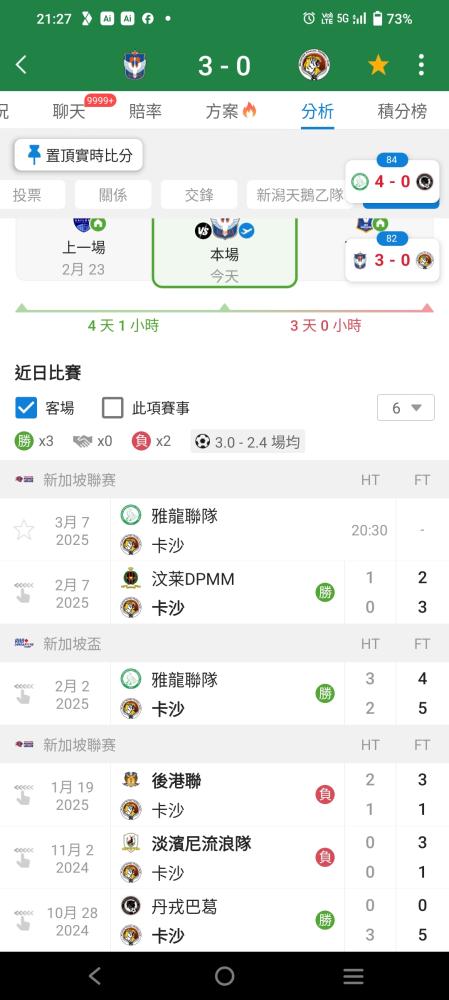The width and height of the screenshot is (449, 1000).
Task: Open the match count dropdown showing 6
Action: click(406, 408)
